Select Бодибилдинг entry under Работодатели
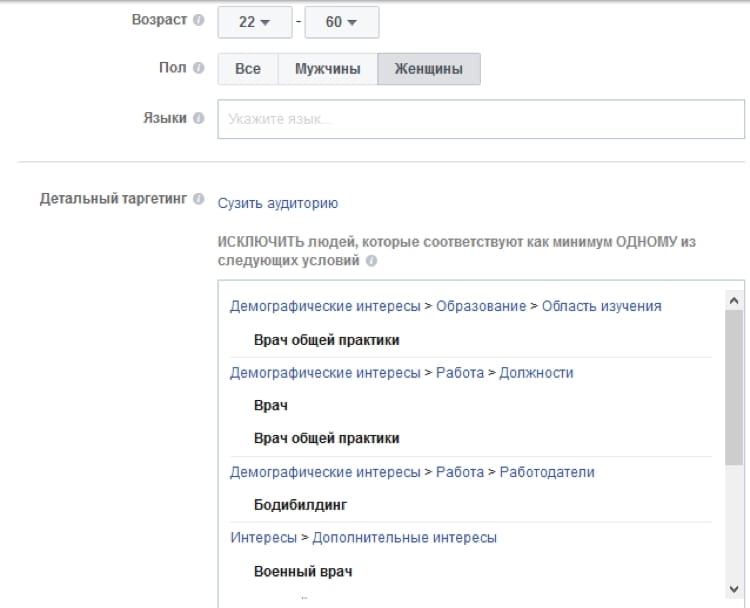 300,505
